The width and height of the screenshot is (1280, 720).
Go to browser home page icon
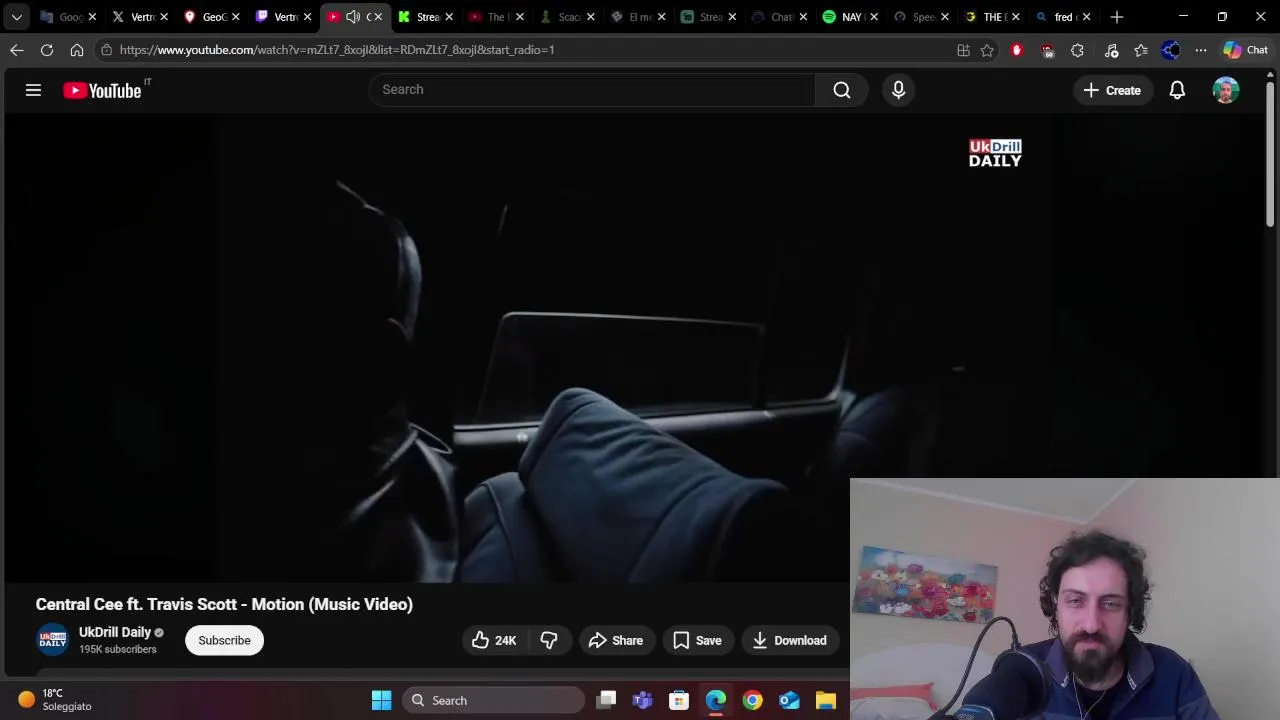77,50
